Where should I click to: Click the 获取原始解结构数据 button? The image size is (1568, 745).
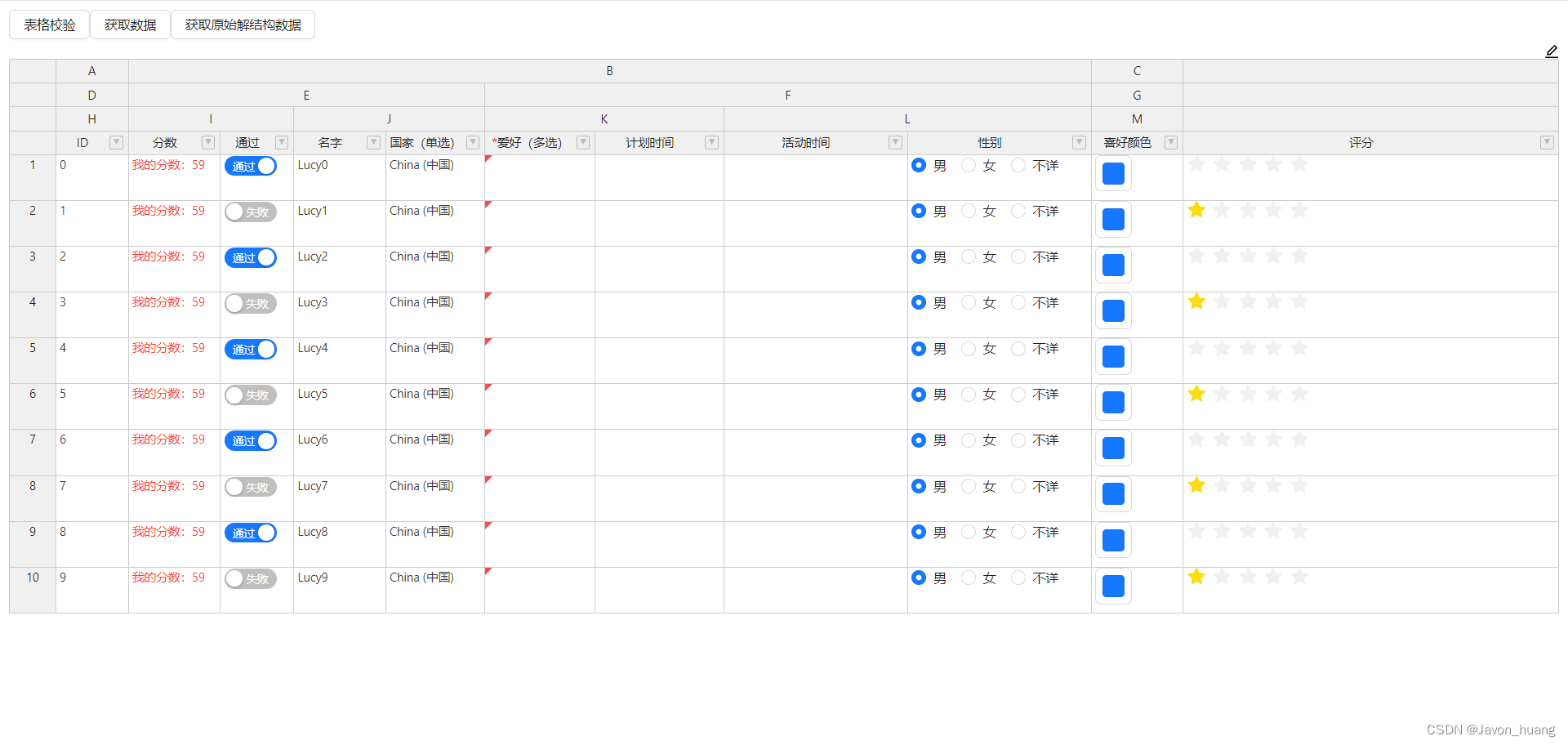click(x=243, y=25)
